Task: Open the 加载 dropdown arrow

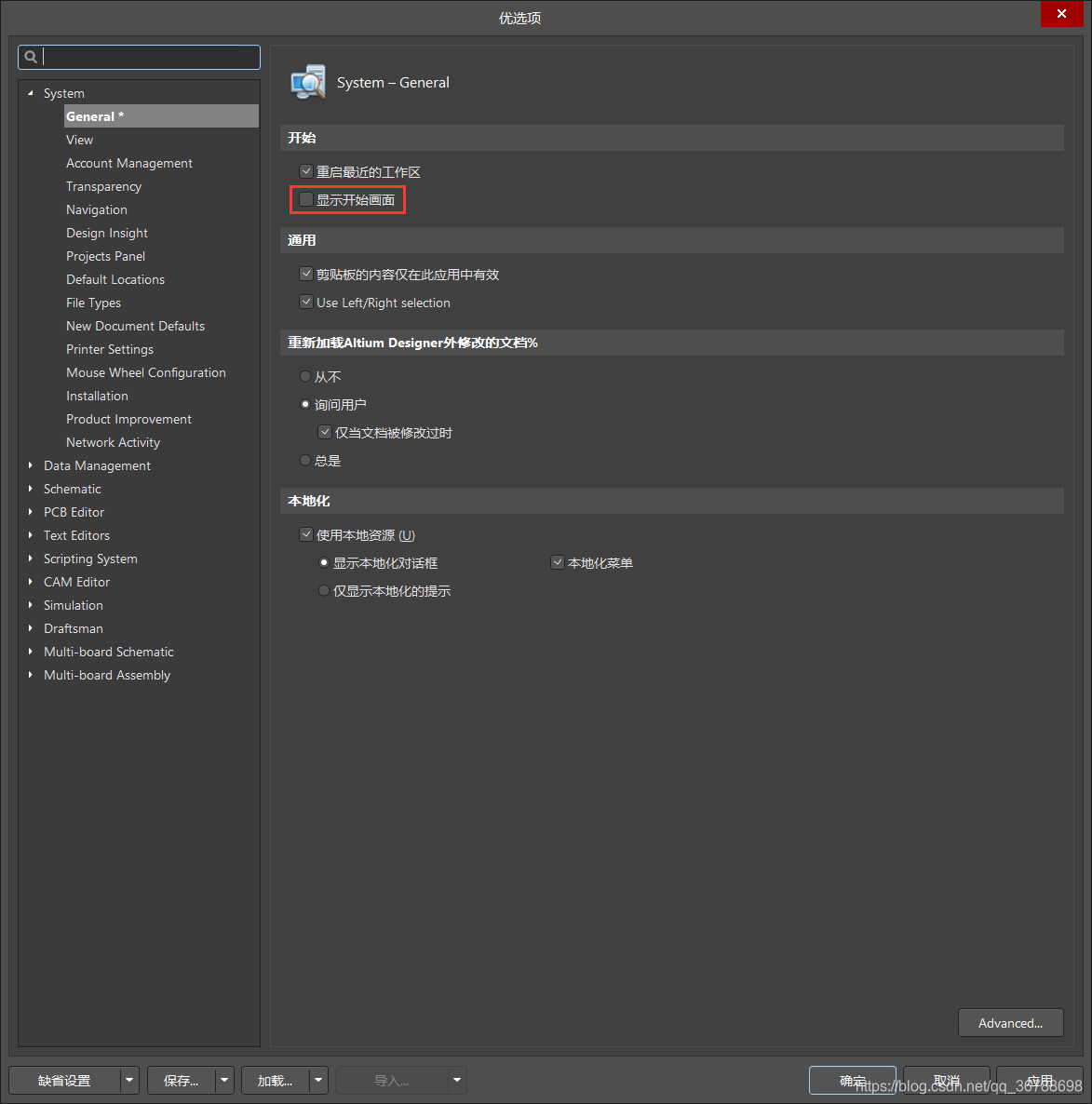Action: (x=319, y=1080)
